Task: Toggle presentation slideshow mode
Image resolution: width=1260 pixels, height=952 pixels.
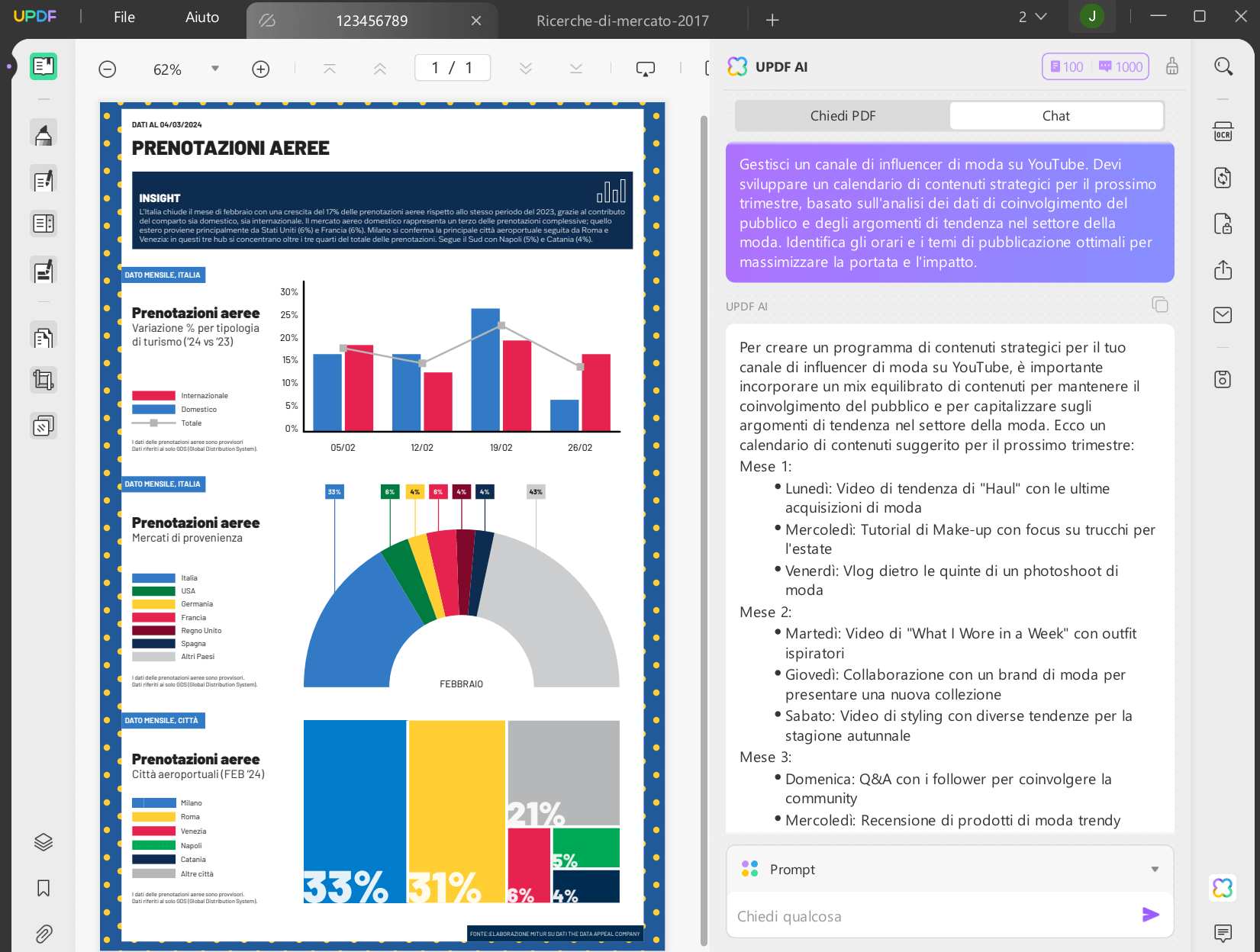Action: point(646,69)
